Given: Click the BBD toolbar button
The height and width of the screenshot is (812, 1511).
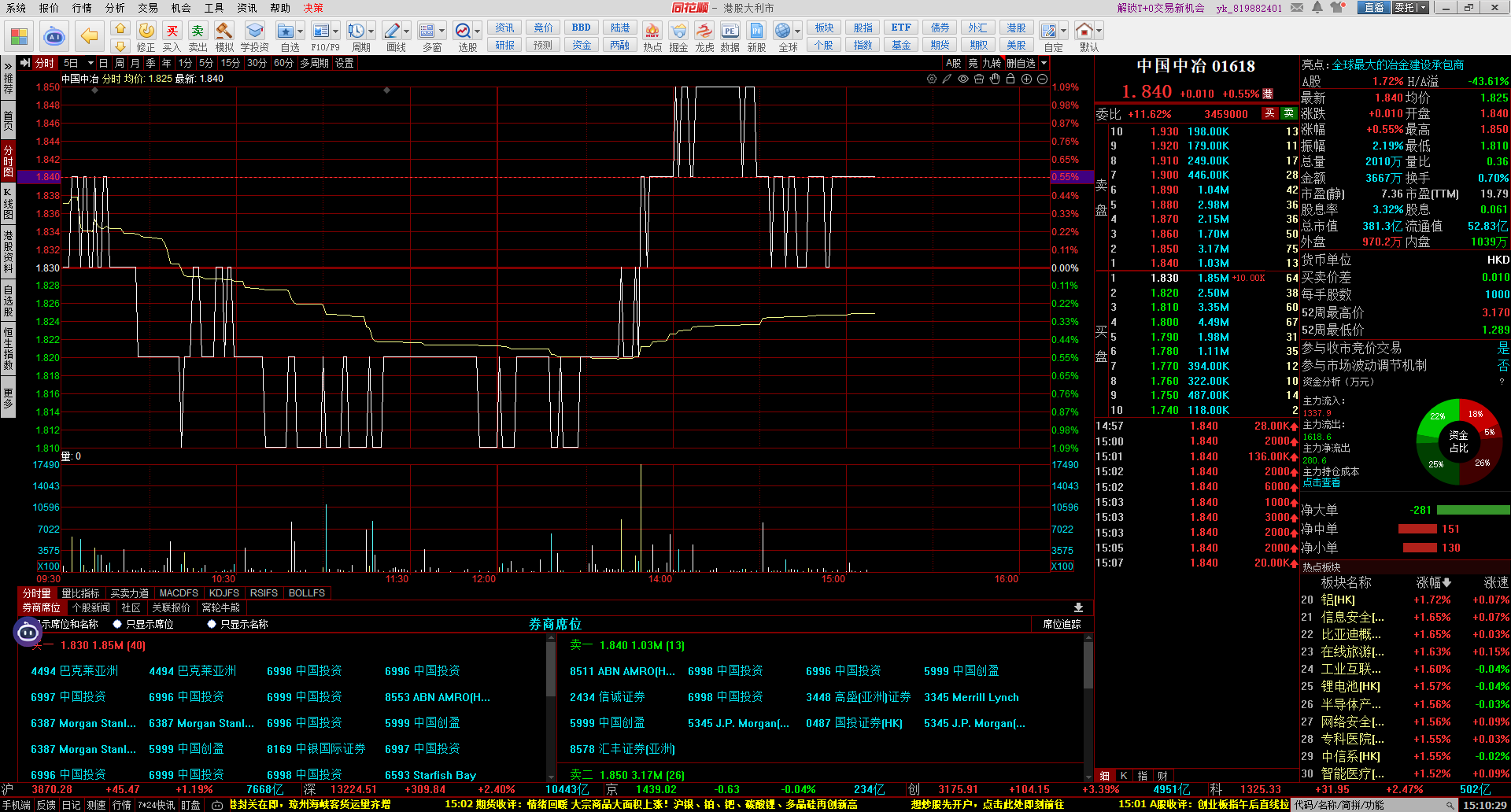Looking at the screenshot, I should (582, 28).
